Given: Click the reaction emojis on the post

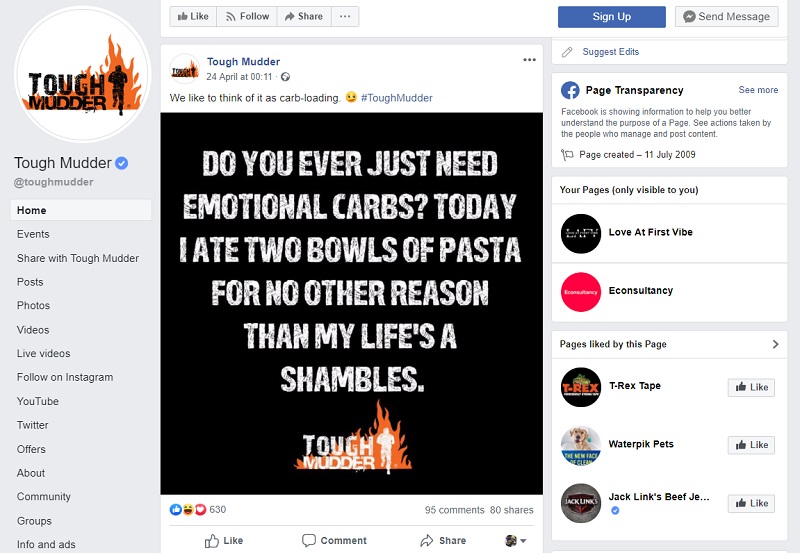Looking at the screenshot, I should [x=188, y=509].
